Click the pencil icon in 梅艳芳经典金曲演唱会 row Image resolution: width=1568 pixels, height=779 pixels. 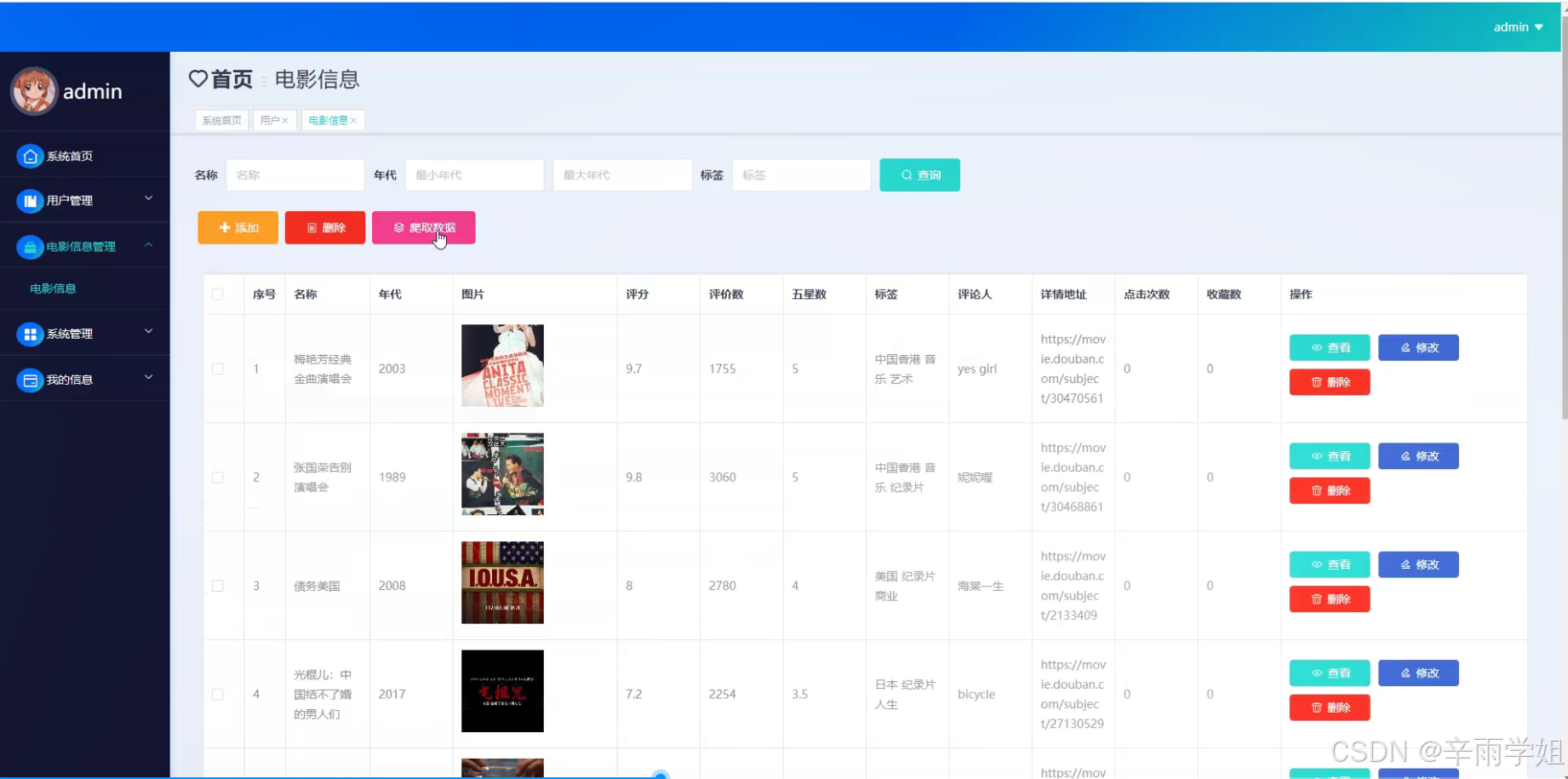(x=1405, y=347)
